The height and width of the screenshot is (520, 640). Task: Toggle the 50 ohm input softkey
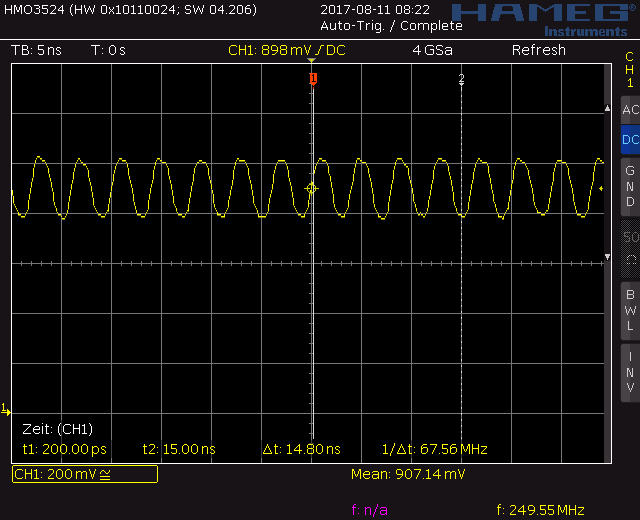click(630, 249)
